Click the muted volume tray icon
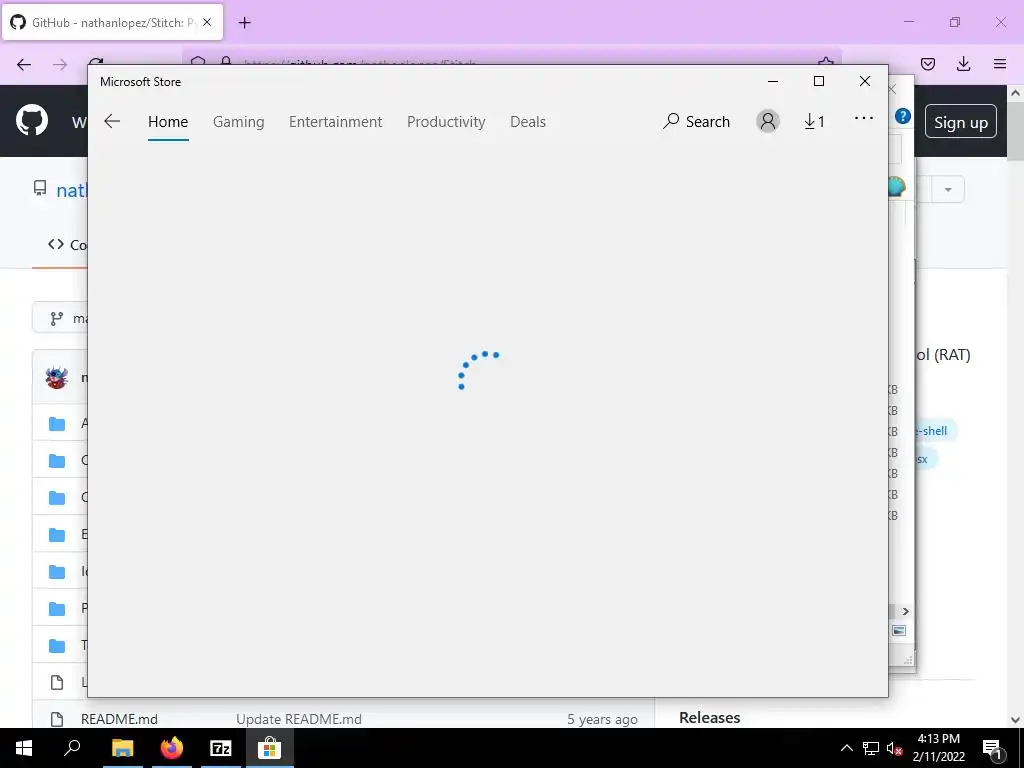This screenshot has width=1024, height=768. tap(895, 748)
